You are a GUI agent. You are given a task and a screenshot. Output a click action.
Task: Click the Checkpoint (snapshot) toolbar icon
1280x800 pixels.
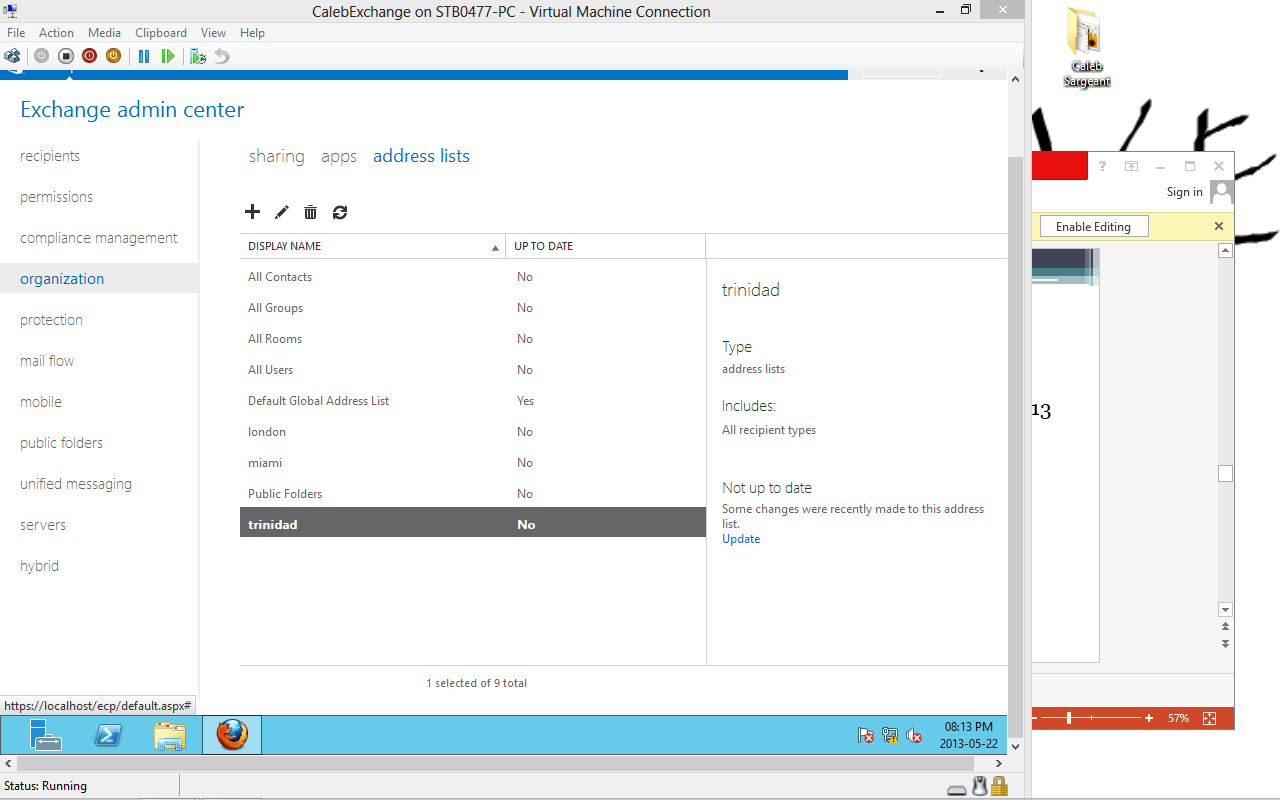pyautogui.click(x=198, y=56)
